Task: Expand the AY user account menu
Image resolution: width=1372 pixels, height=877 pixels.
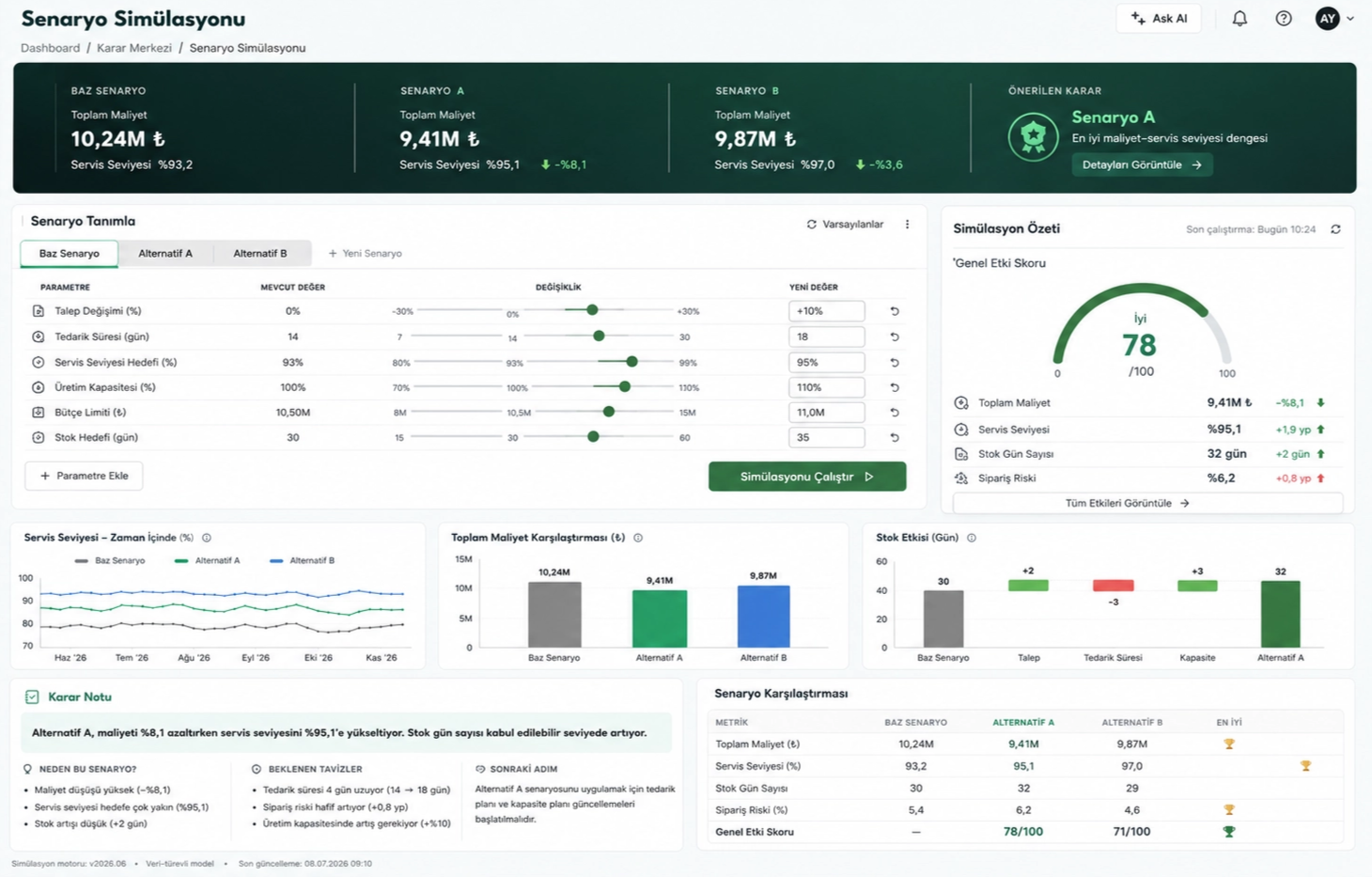Action: coord(1335,19)
